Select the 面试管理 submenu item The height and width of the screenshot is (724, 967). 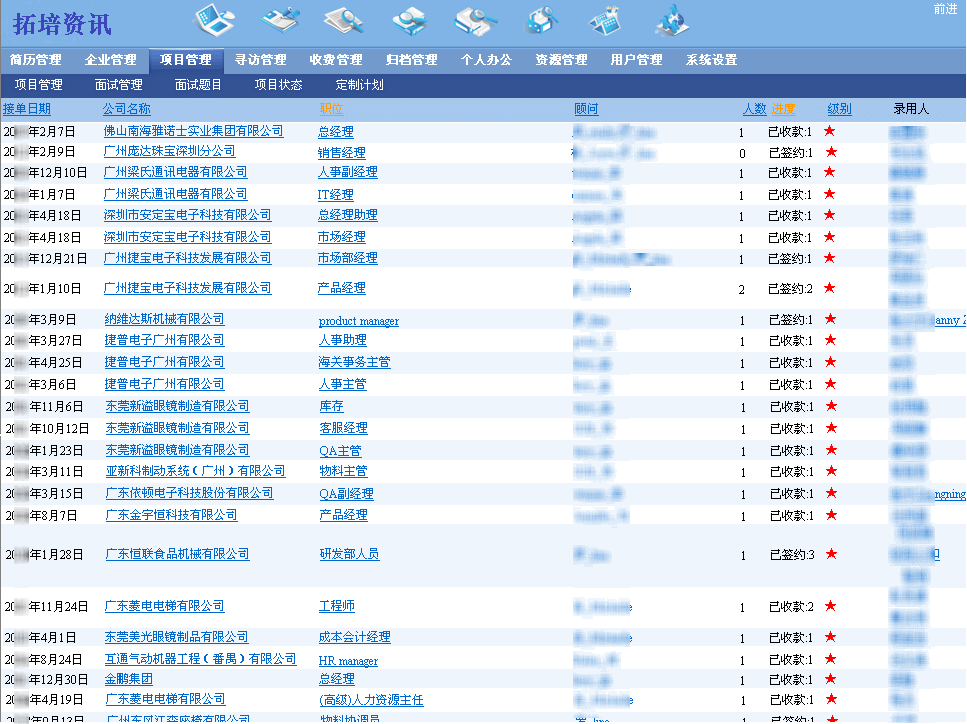[x=119, y=84]
